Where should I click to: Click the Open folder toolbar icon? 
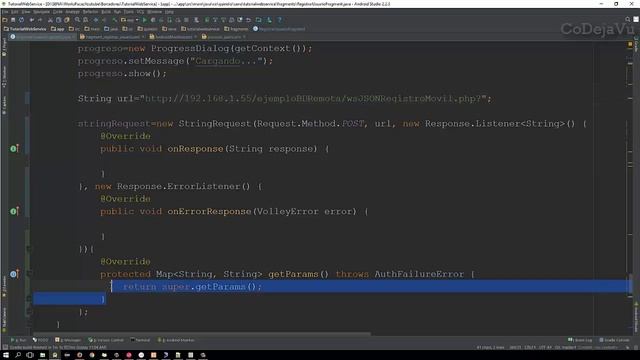click(x=5, y=20)
